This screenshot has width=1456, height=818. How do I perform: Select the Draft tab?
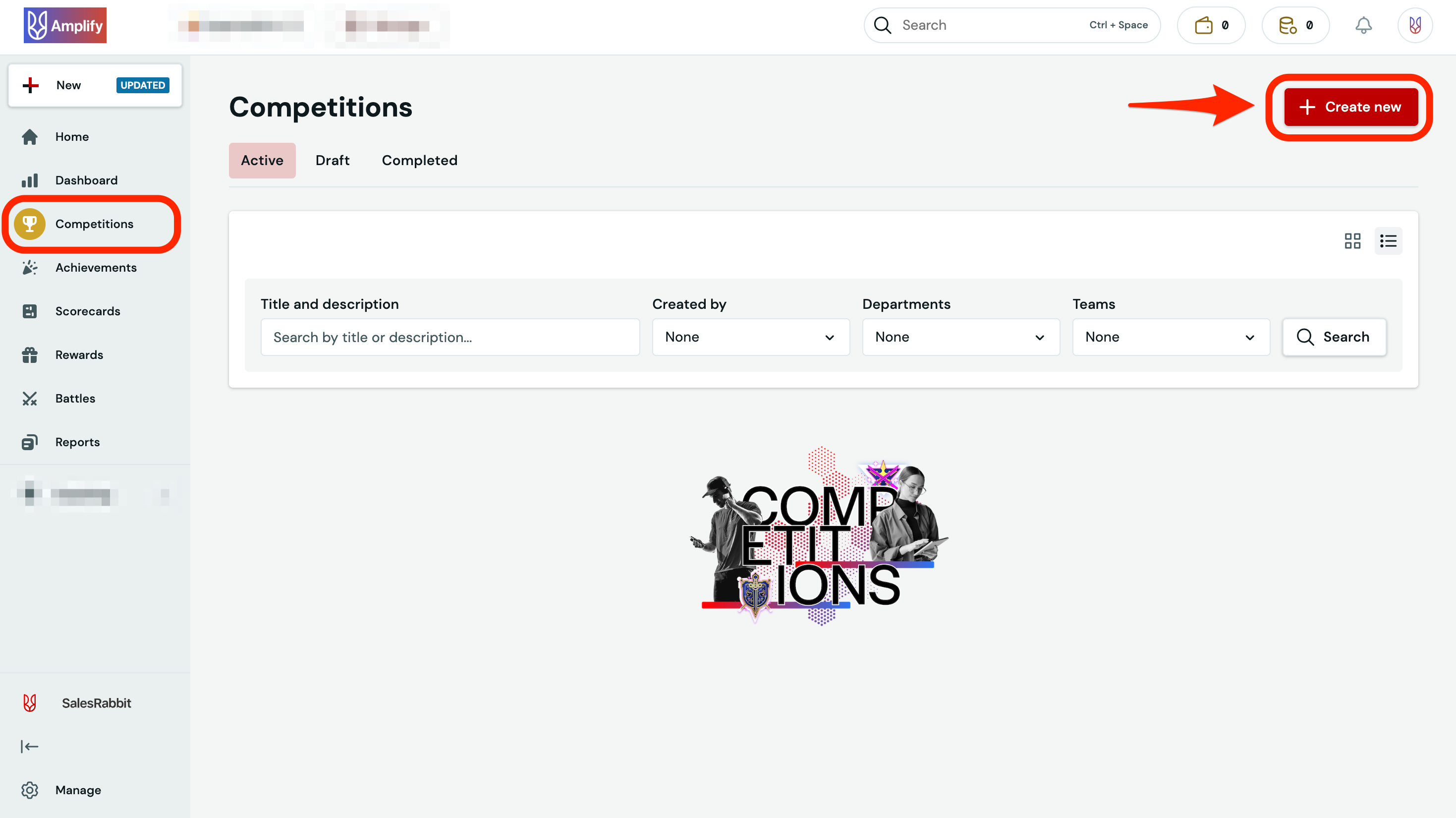click(x=333, y=160)
